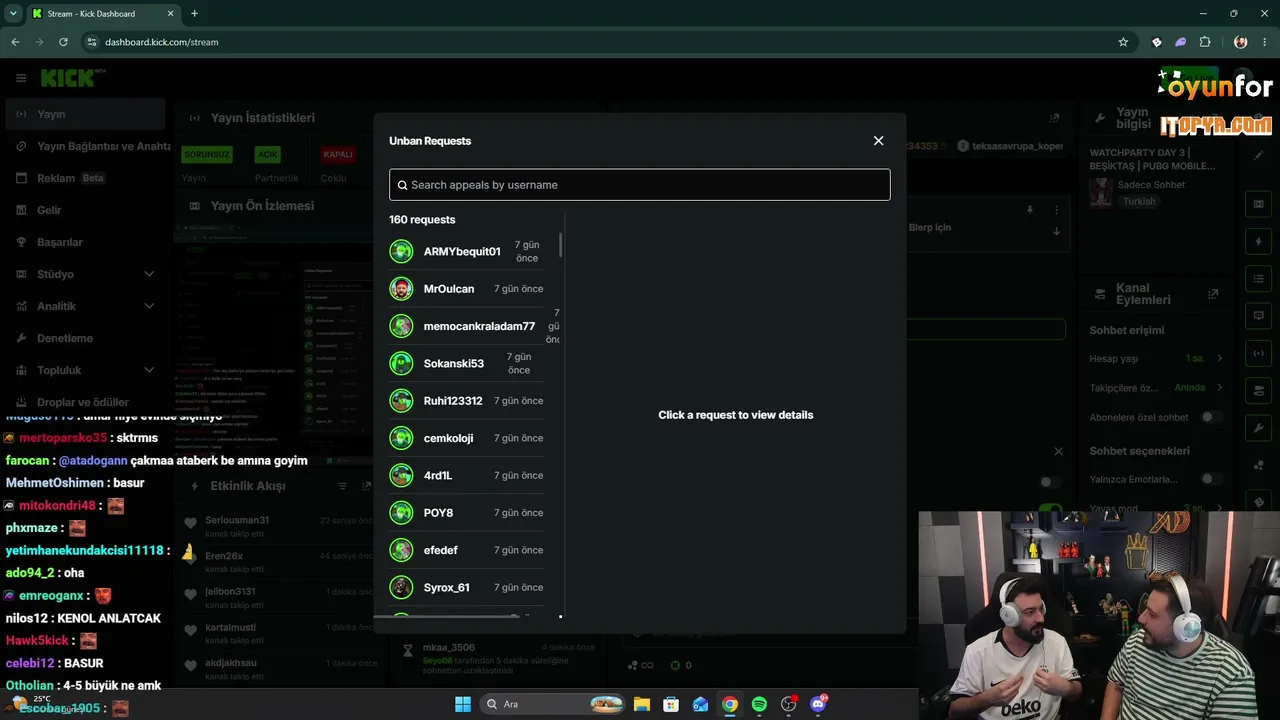
Task: Open a new Chrome tab
Action: (x=194, y=14)
